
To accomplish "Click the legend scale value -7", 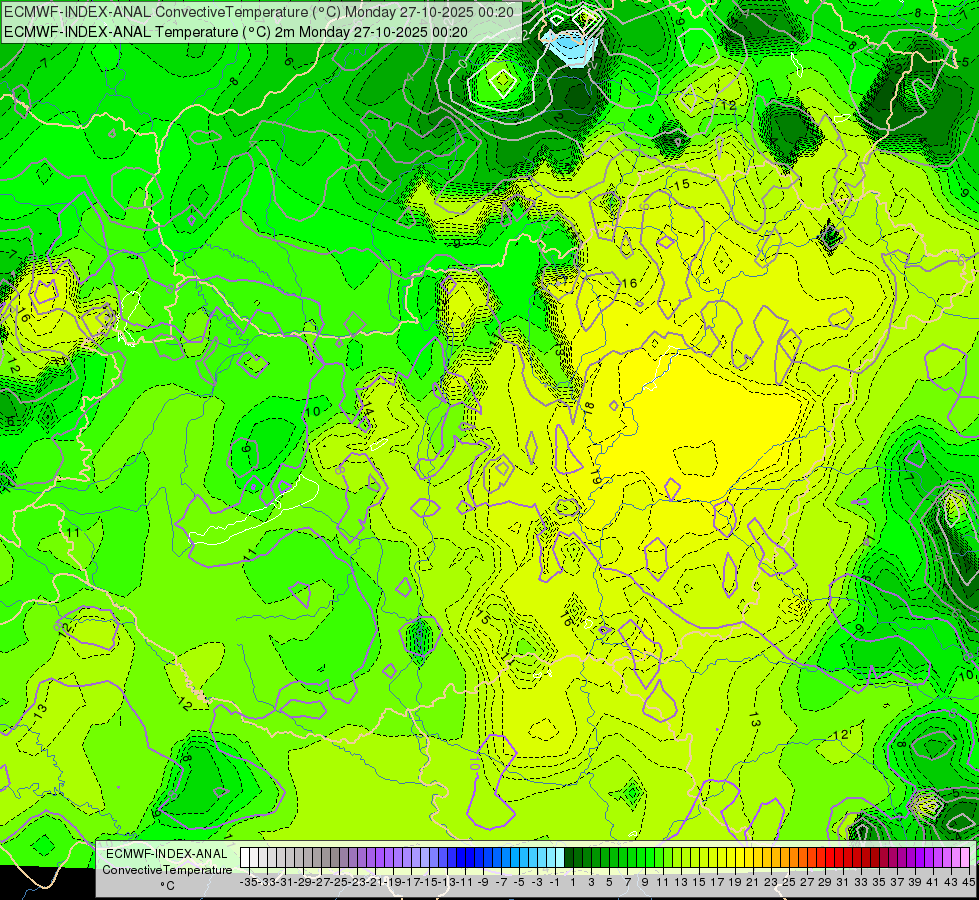I will click(501, 882).
